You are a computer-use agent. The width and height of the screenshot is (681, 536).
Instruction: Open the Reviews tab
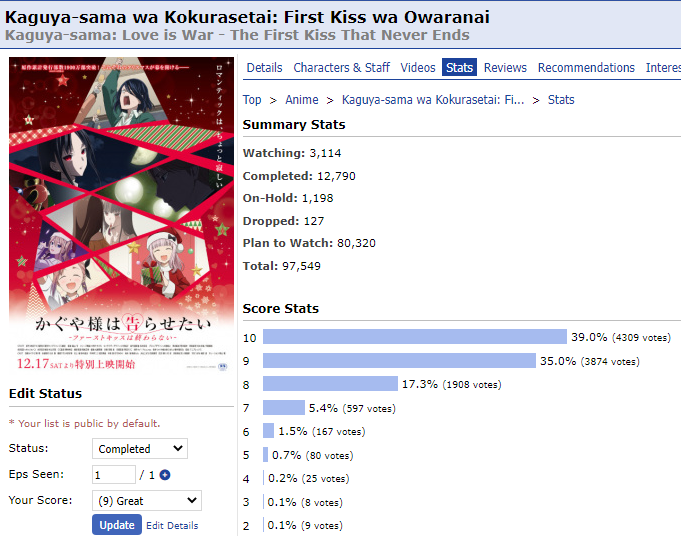505,68
